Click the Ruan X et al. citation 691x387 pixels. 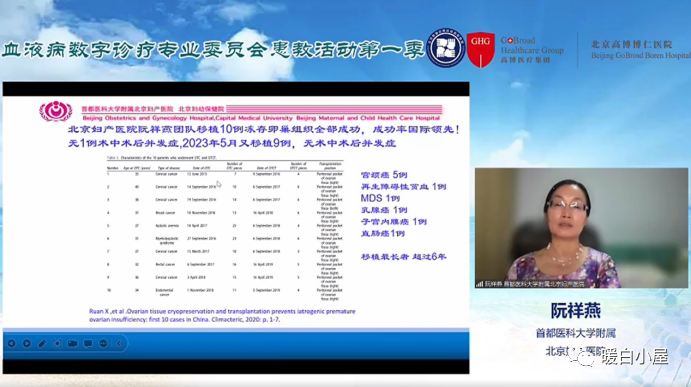click(222, 315)
